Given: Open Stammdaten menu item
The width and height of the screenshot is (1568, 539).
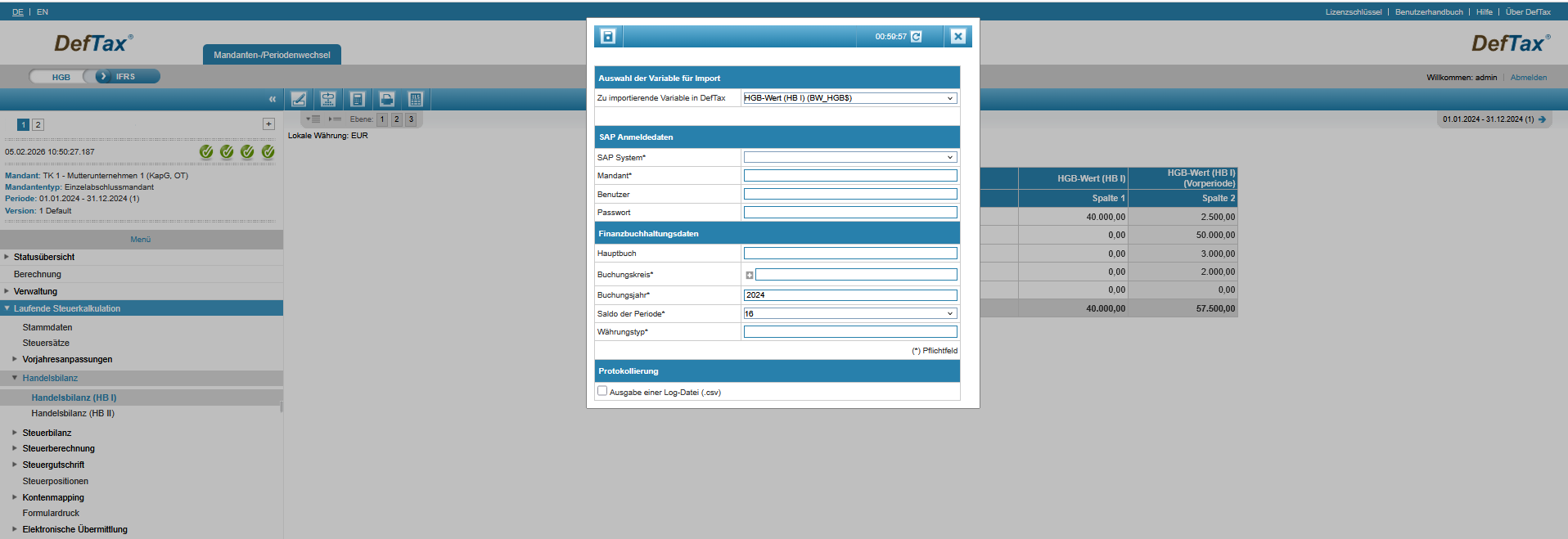Looking at the screenshot, I should tap(47, 327).
